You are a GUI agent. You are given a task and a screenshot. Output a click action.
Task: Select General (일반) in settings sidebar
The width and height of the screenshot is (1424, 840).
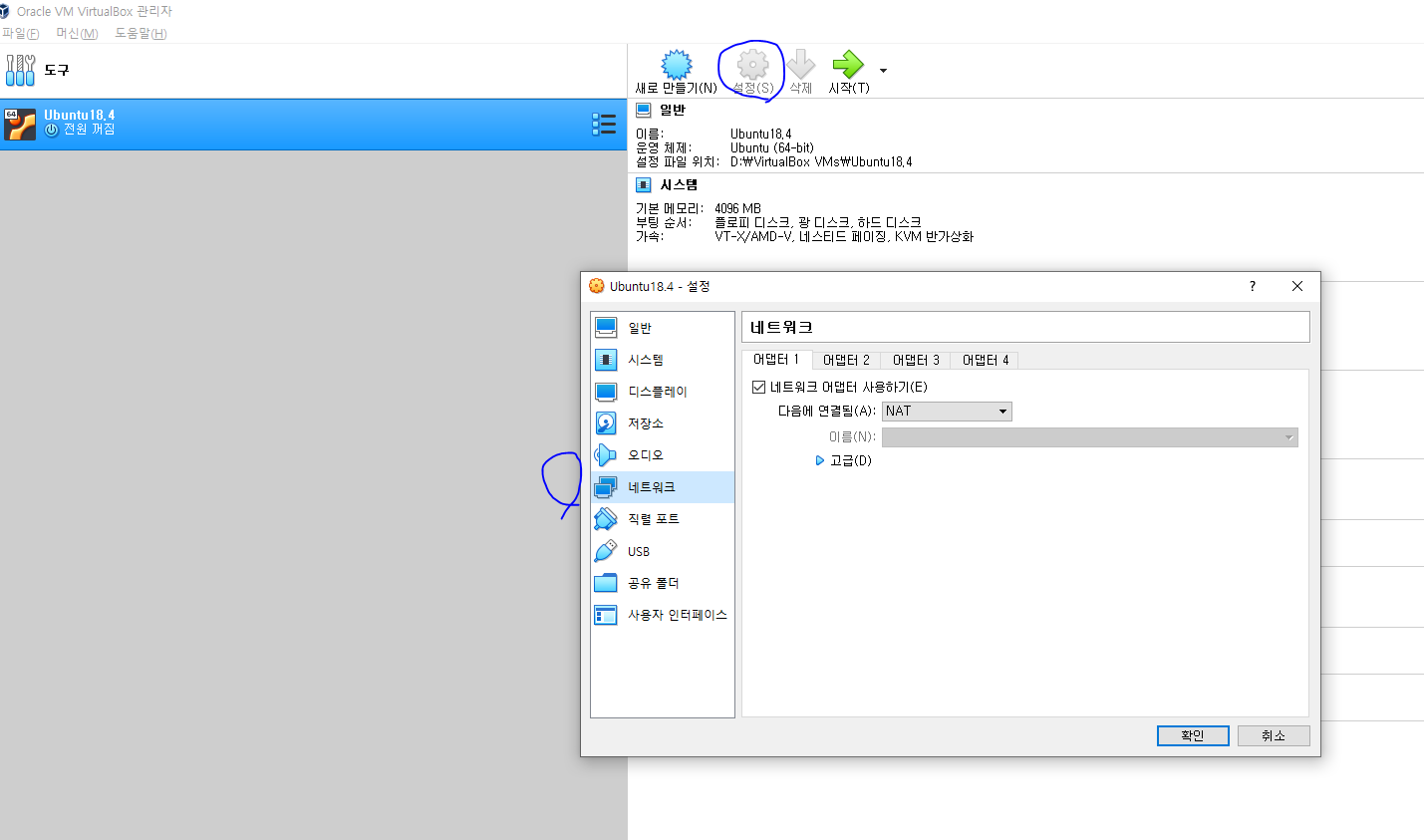pyautogui.click(x=663, y=328)
